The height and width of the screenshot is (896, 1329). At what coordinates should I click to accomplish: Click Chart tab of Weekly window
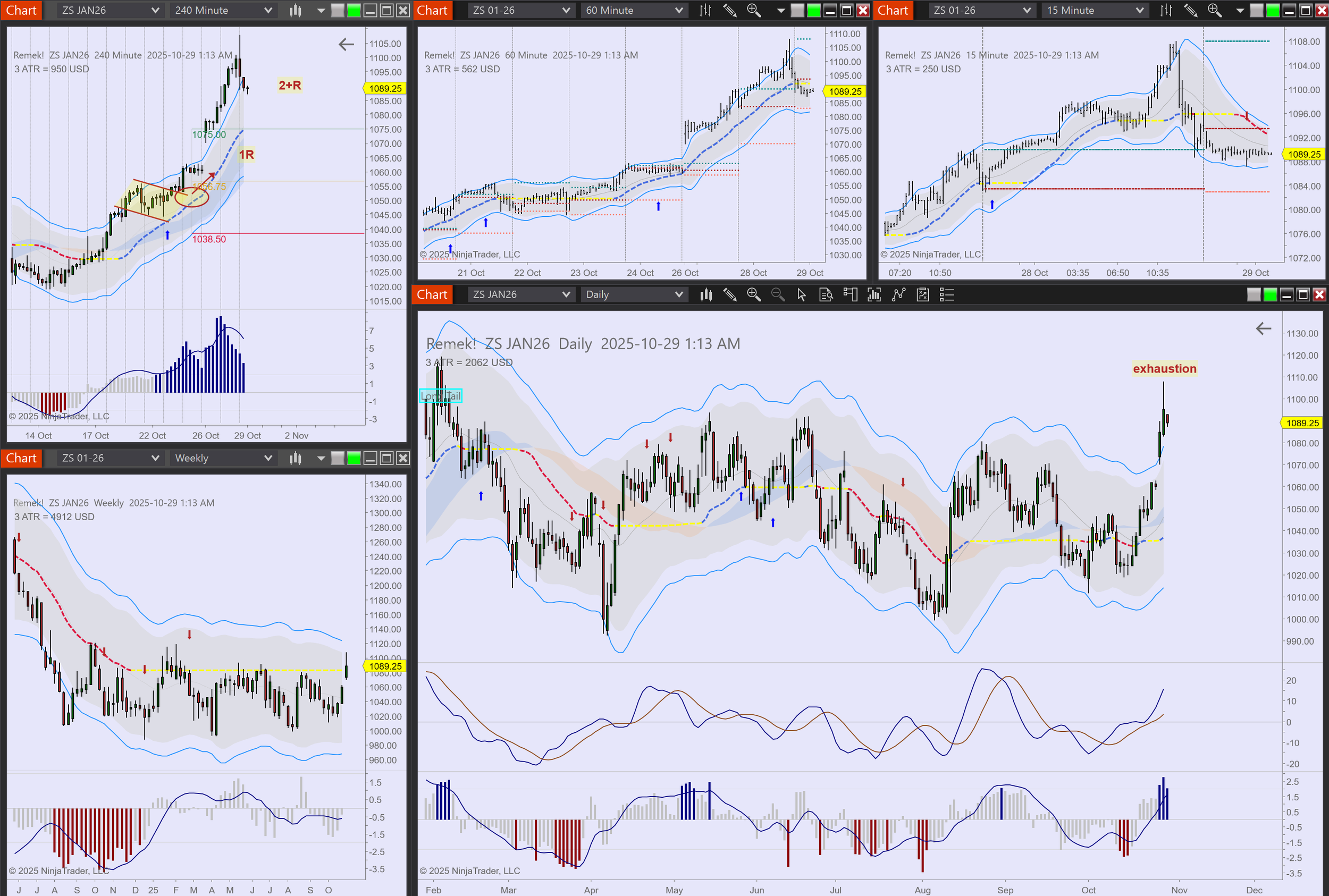tap(21, 458)
